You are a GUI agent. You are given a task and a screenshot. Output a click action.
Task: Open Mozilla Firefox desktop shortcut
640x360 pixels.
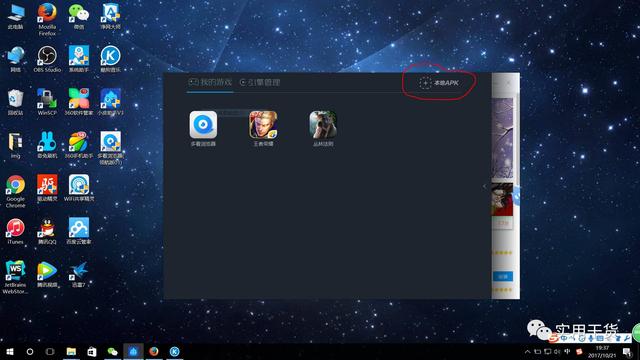(x=47, y=19)
